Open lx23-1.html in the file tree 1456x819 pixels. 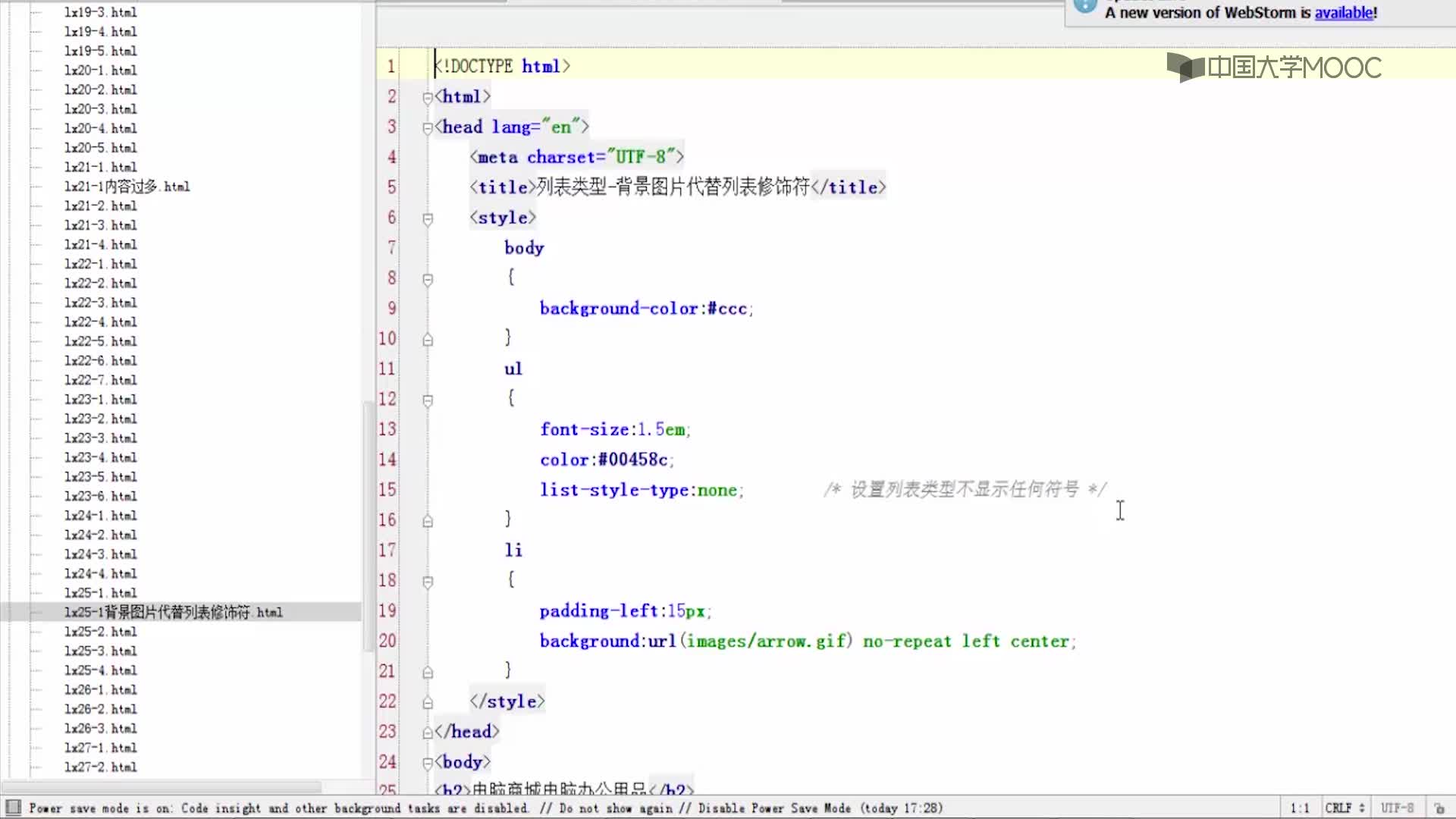(100, 399)
